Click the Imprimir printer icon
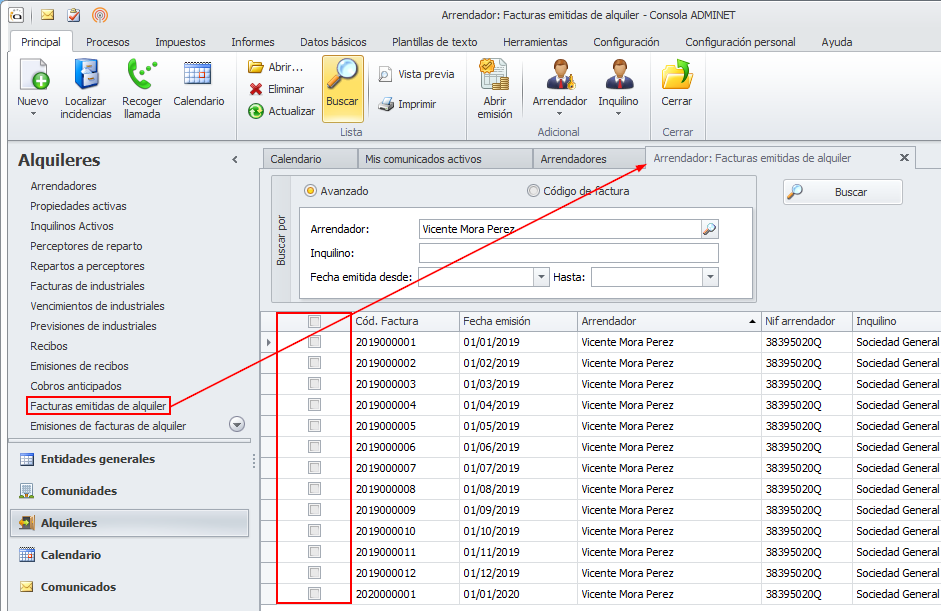This screenshot has width=941, height=611. tap(386, 104)
